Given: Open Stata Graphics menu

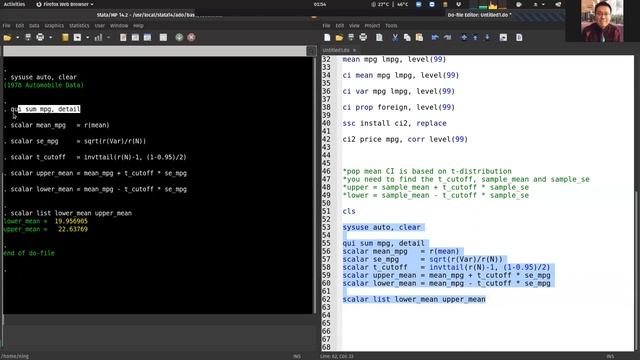Looking at the screenshot, I should 54,26.
